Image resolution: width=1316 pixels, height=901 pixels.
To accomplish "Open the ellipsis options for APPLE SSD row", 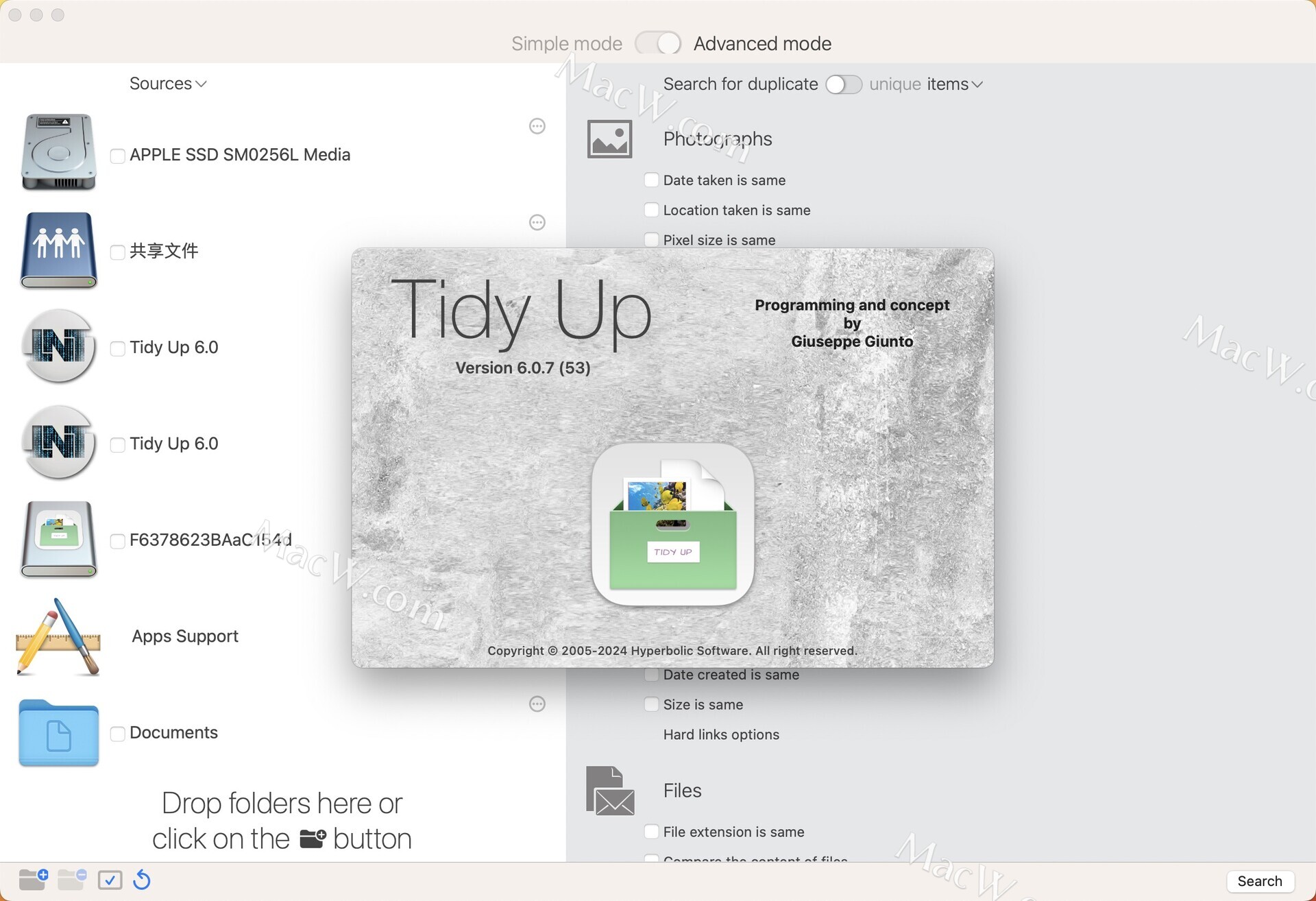I will 537,126.
